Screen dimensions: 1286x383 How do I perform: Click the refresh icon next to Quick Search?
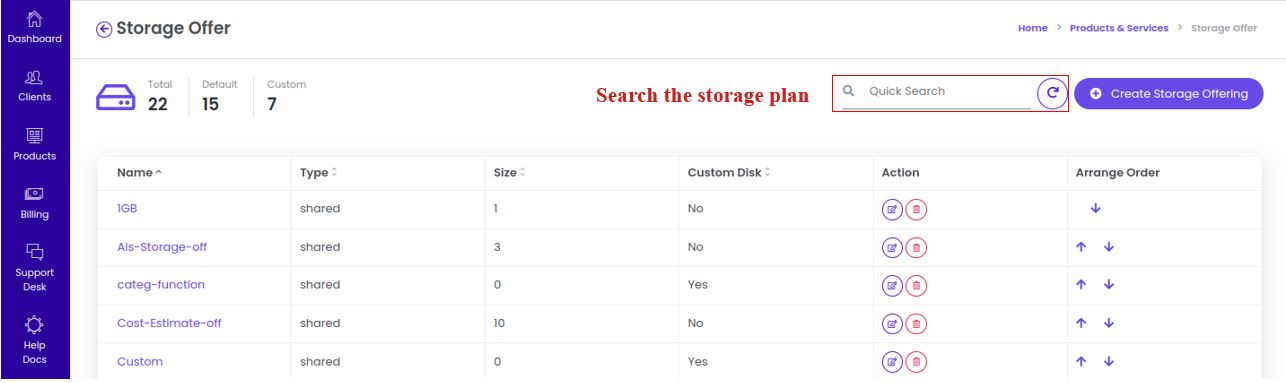click(x=1051, y=93)
